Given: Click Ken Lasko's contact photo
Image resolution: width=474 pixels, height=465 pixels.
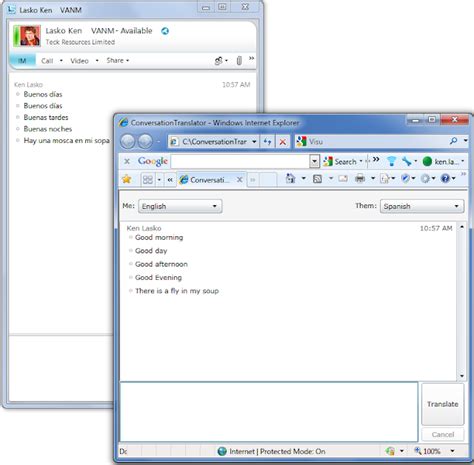Looking at the screenshot, I should click(x=30, y=36).
